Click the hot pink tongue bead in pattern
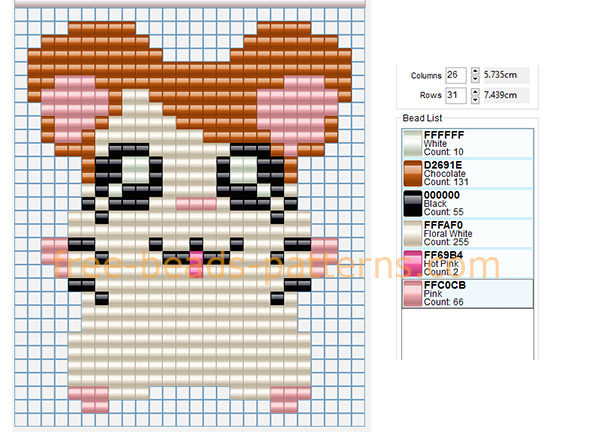The image size is (600, 440). point(196,264)
